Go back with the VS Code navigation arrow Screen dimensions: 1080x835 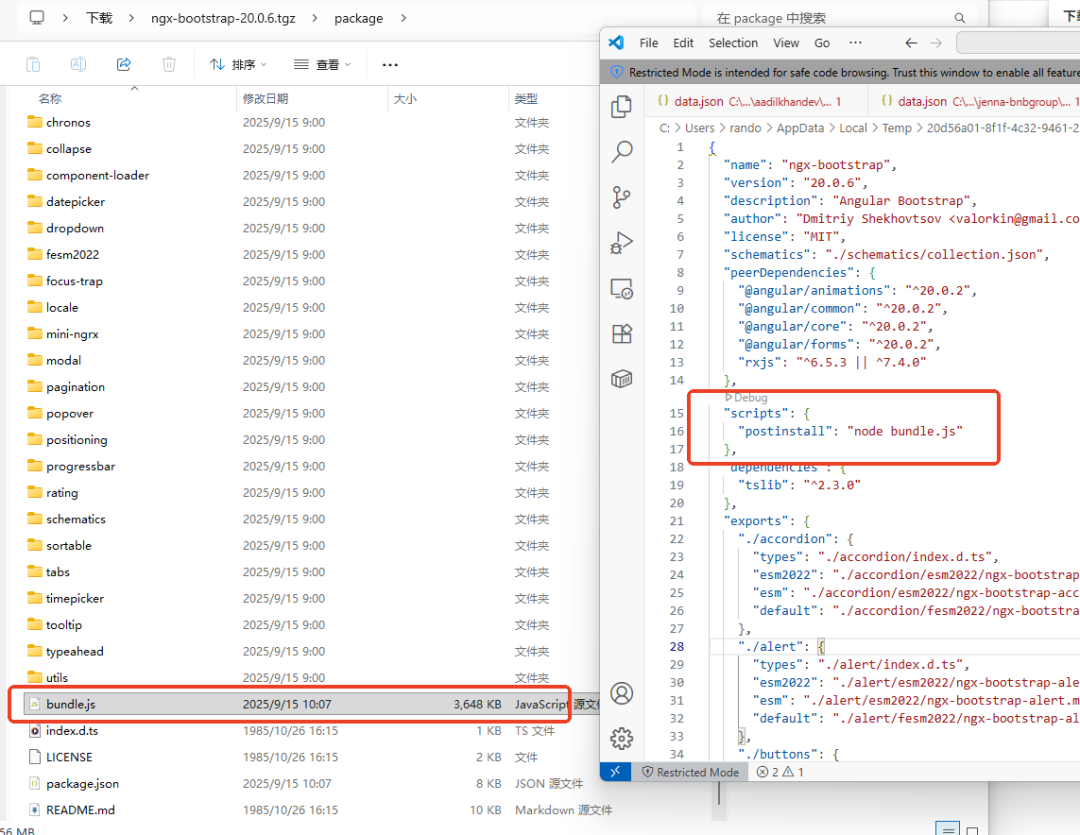coord(911,43)
